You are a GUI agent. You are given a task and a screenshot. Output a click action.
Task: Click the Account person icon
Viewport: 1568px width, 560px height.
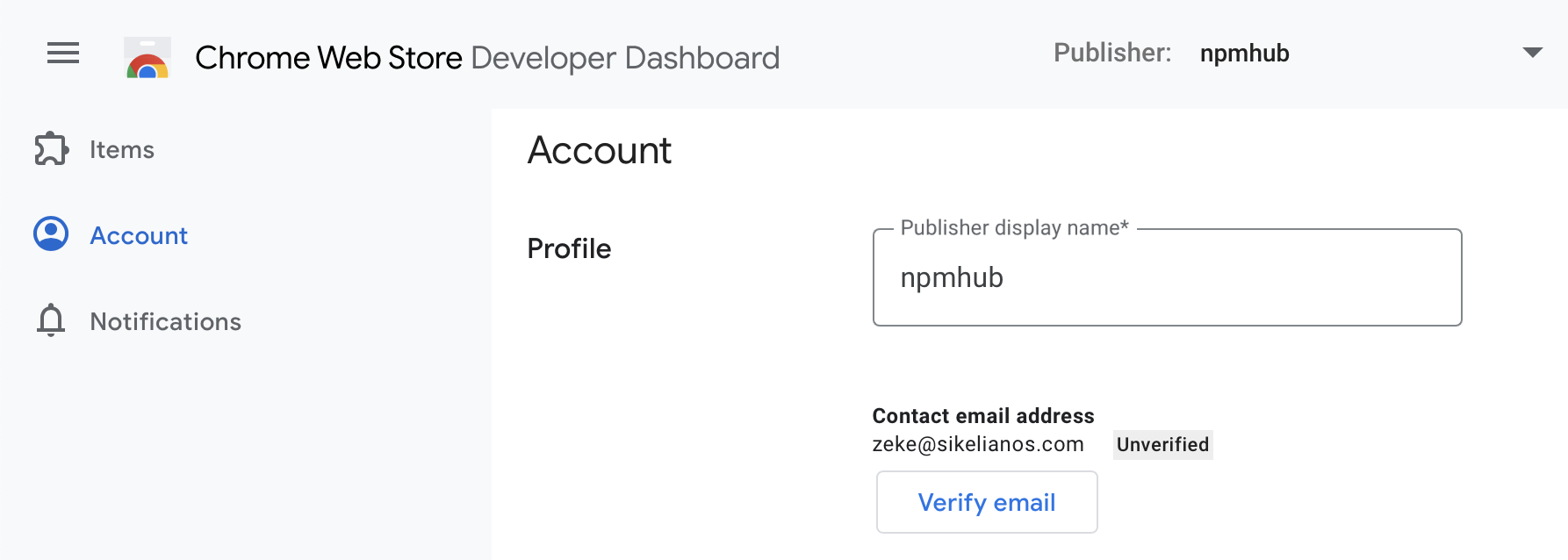[x=51, y=234]
